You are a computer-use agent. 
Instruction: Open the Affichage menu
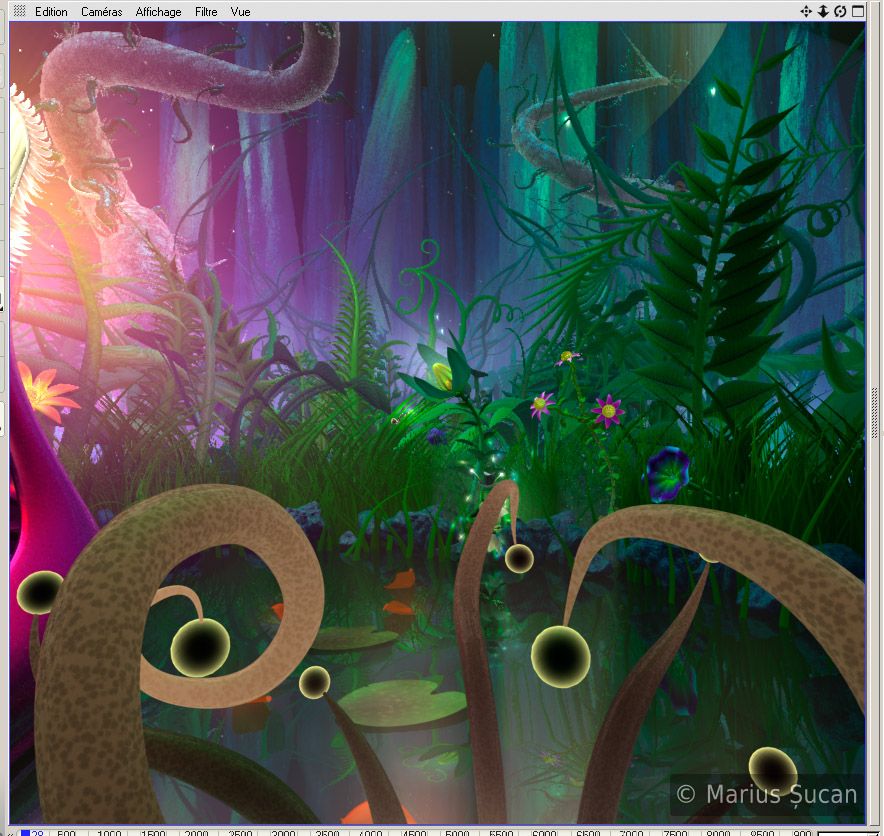point(159,12)
